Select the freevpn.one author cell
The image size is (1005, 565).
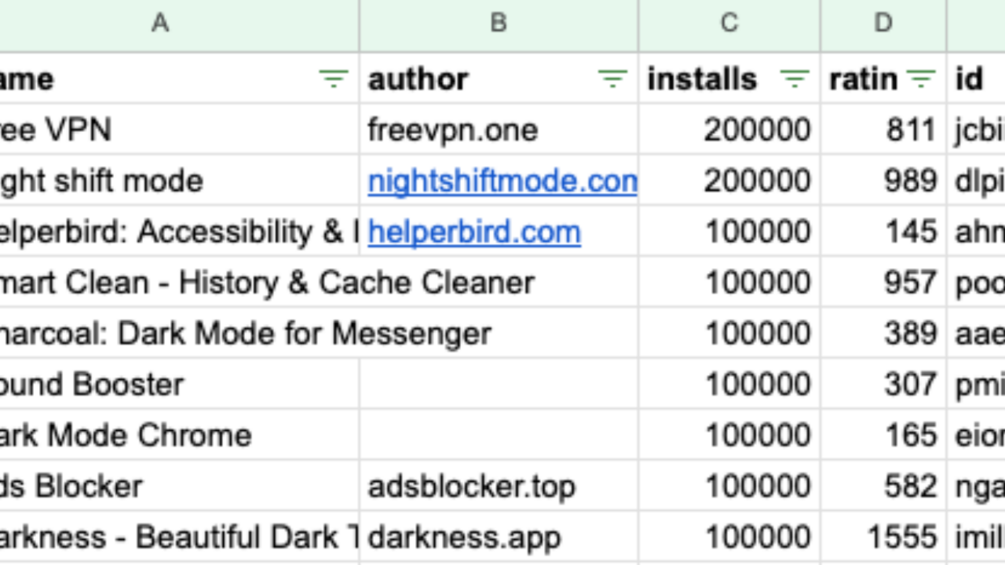[499, 129]
